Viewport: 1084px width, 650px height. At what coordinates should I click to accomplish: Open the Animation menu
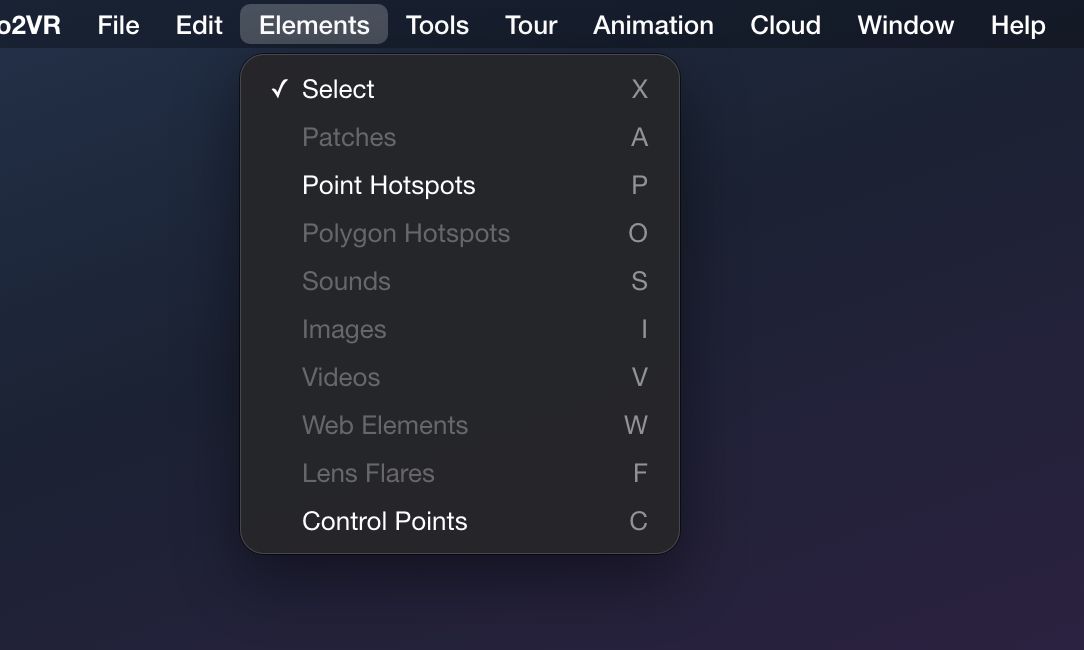point(653,25)
